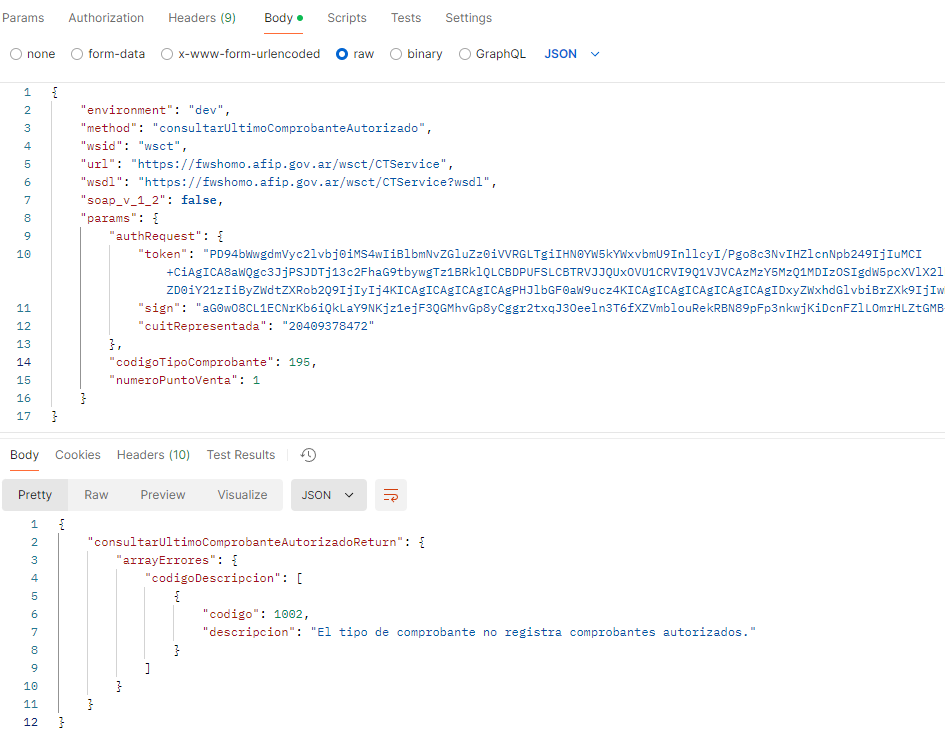Screen dimensions: 945x753
Task: Select the 'none' body type radio
Action: point(16,54)
